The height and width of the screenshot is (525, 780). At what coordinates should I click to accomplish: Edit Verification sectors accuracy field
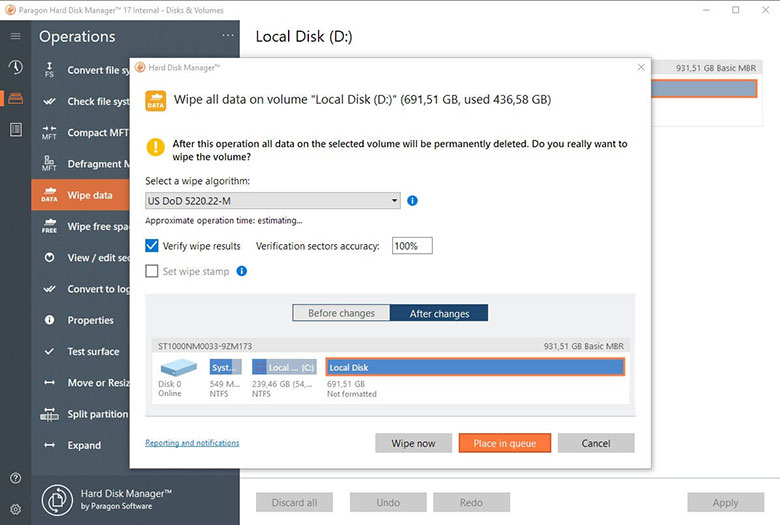pos(412,245)
